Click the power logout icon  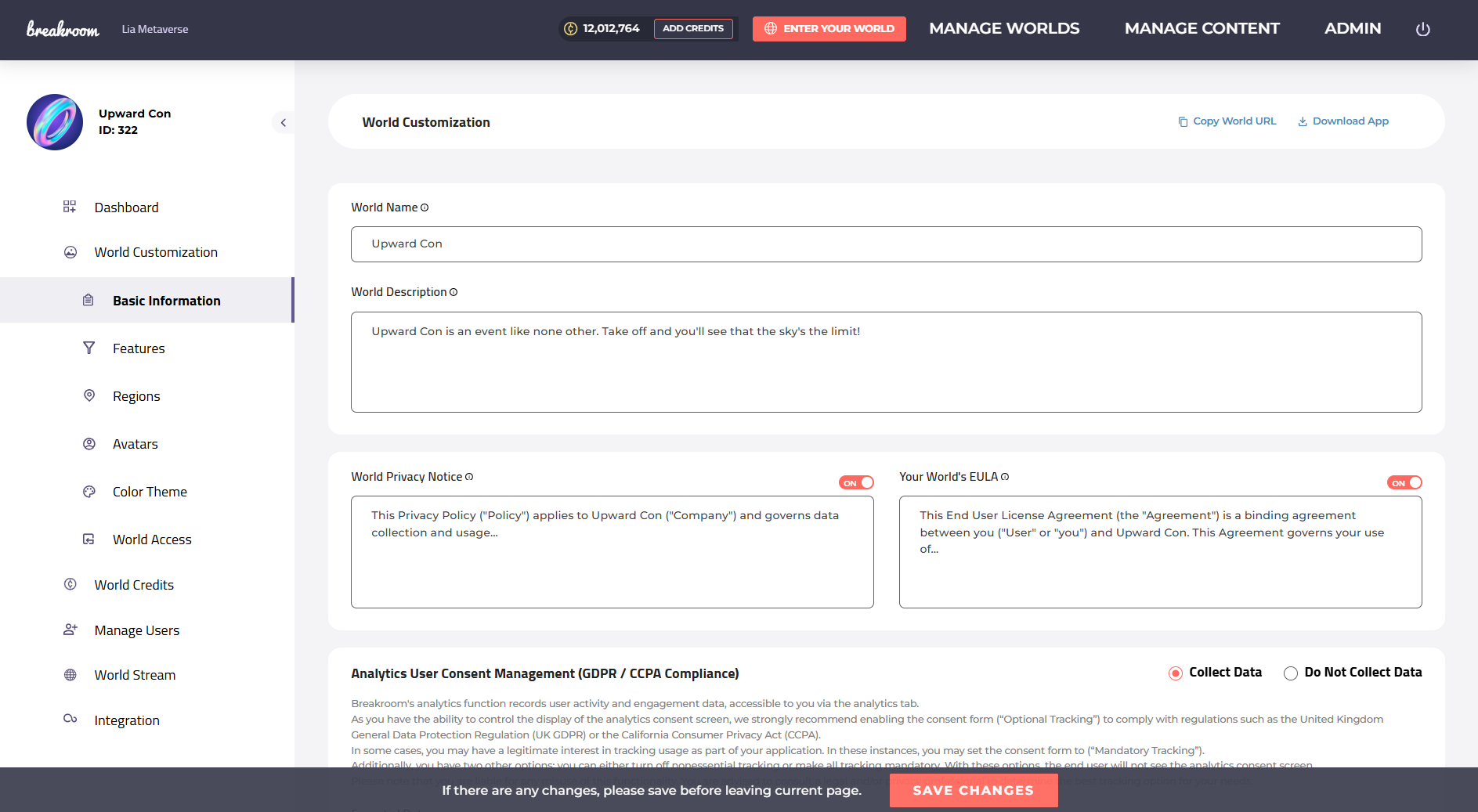tap(1423, 29)
